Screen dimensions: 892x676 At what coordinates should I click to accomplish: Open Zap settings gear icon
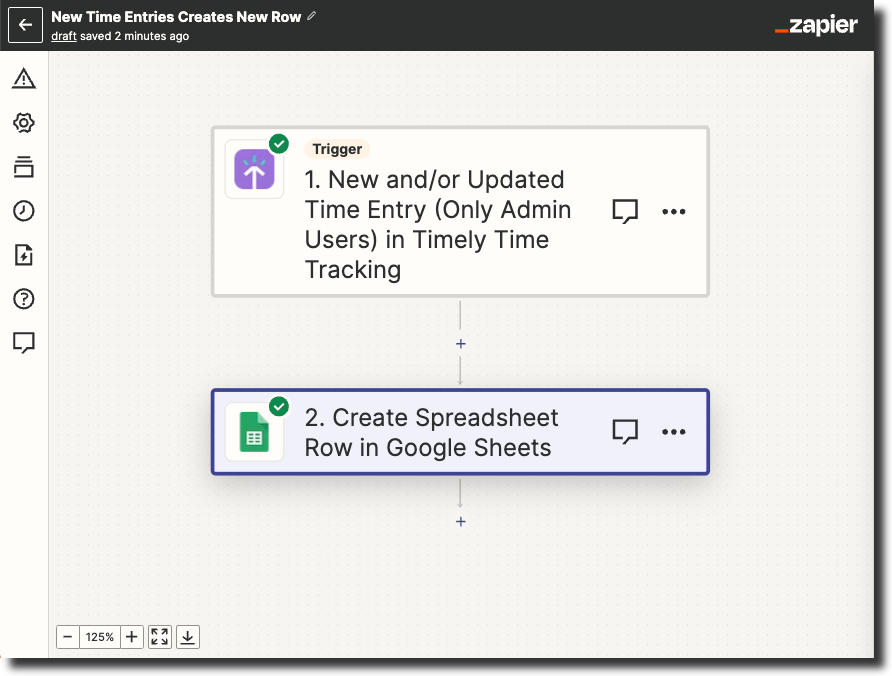(x=24, y=123)
